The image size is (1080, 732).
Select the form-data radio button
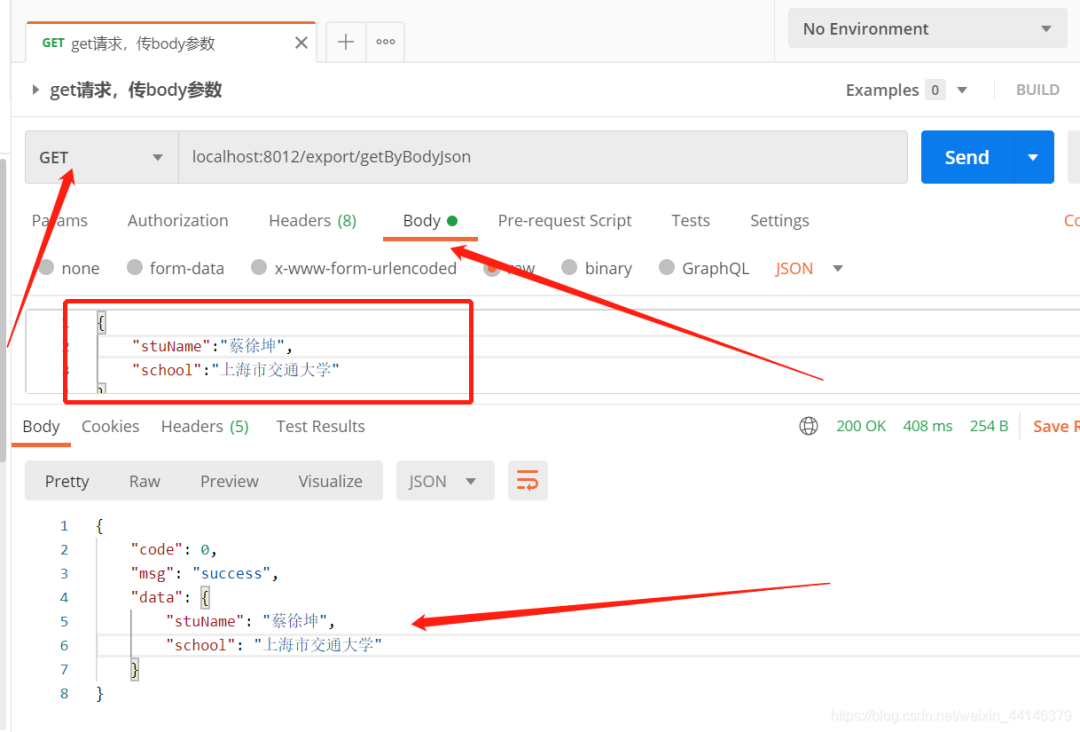coord(135,267)
